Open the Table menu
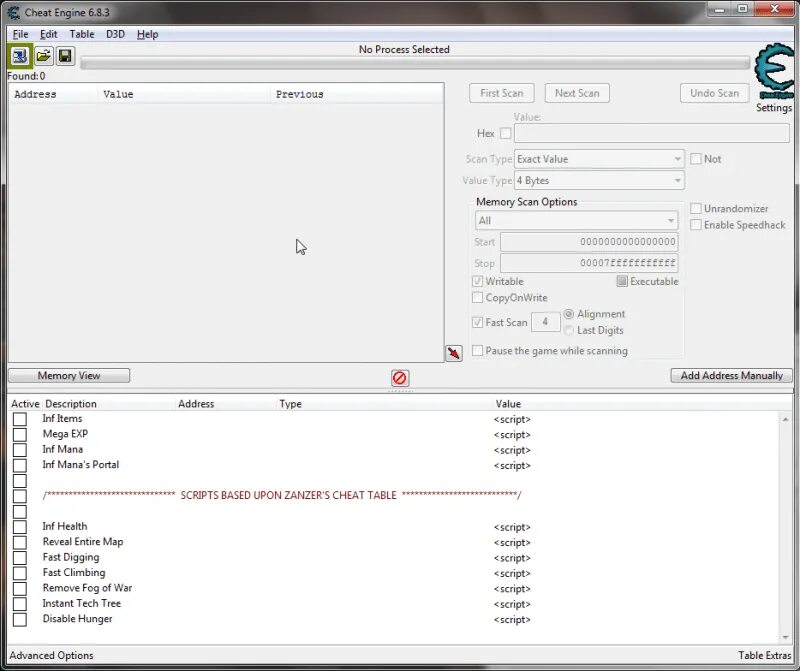This screenshot has height=671, width=800. pos(82,34)
